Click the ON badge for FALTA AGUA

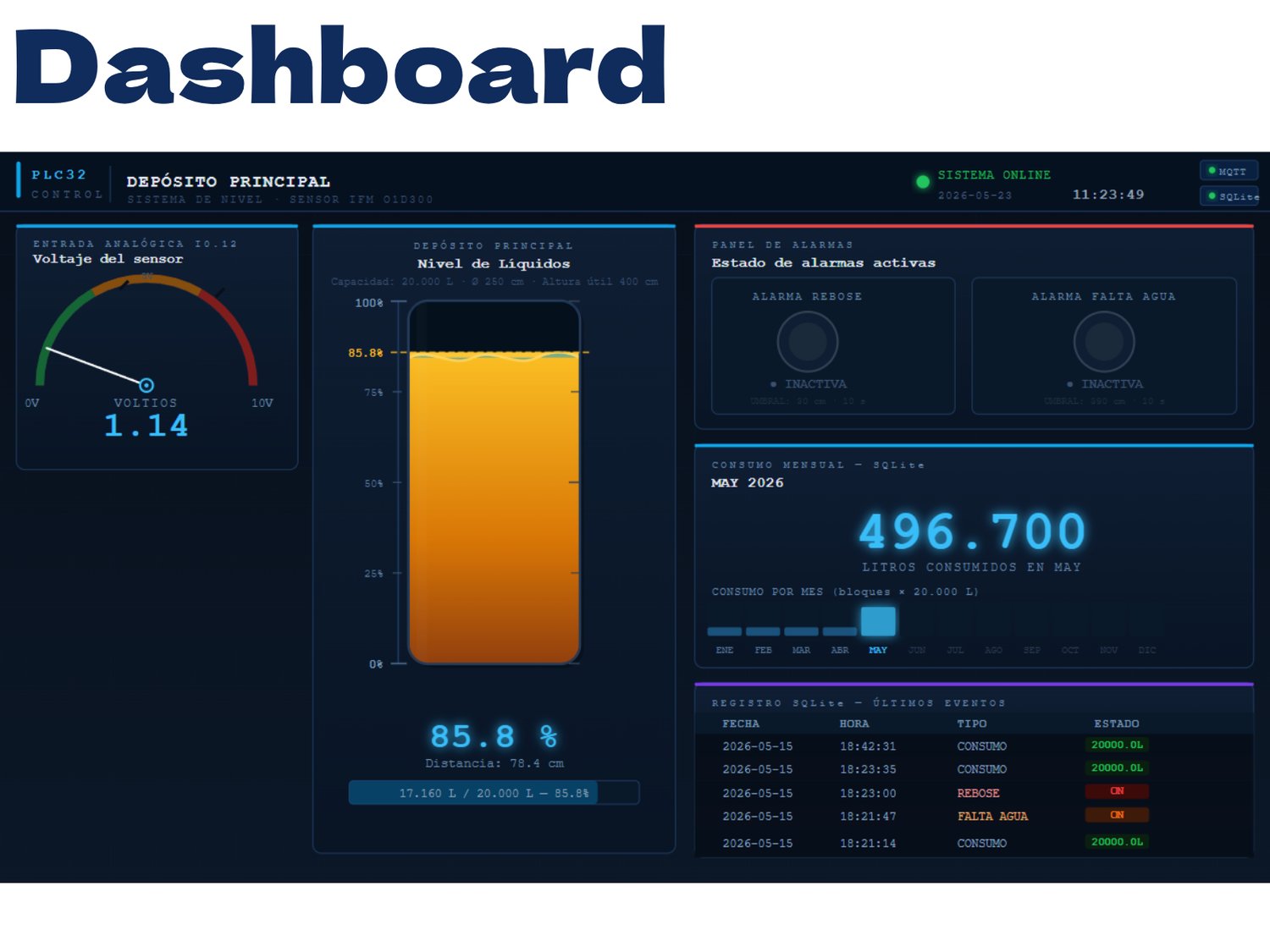pos(1117,815)
